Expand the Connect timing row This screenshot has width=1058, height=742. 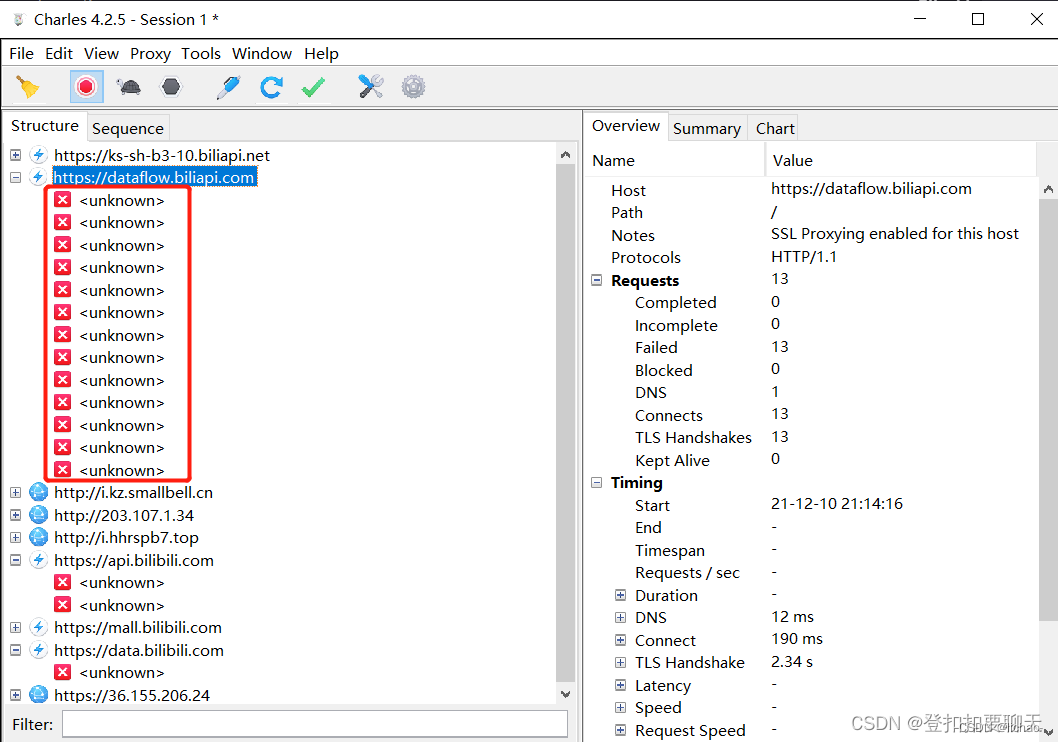(620, 639)
